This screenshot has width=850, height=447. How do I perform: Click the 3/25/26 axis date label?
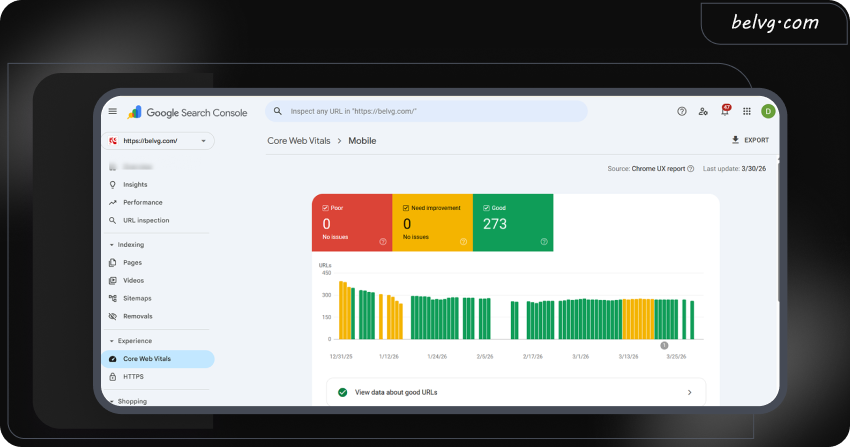676,357
